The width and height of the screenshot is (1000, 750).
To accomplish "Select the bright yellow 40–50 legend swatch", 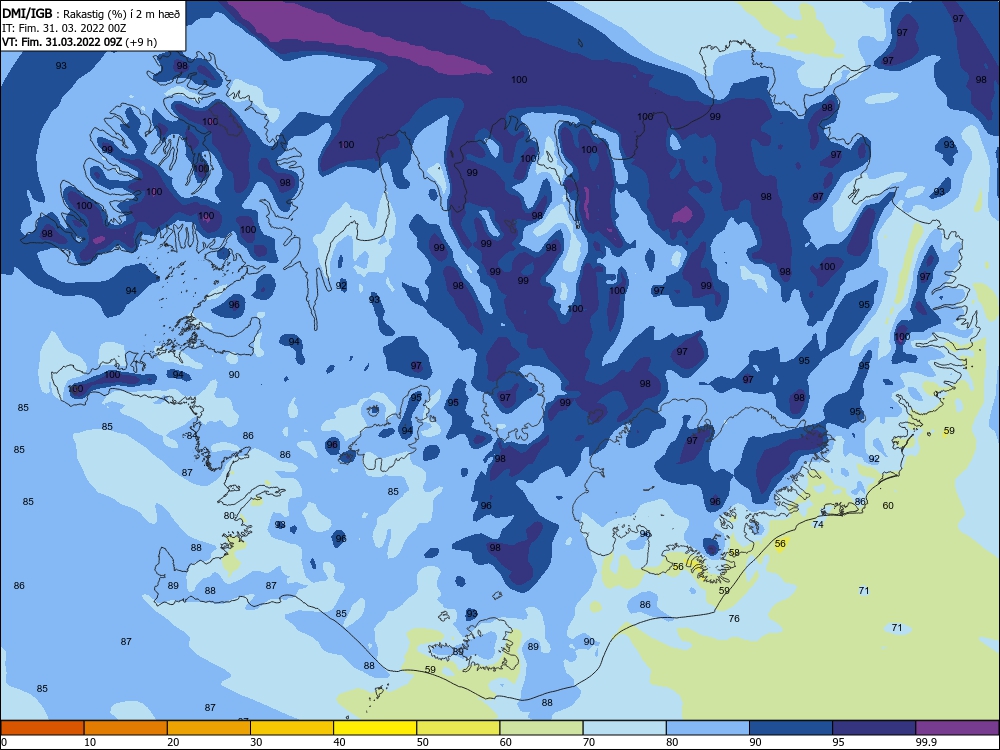I will pyautogui.click(x=375, y=728).
